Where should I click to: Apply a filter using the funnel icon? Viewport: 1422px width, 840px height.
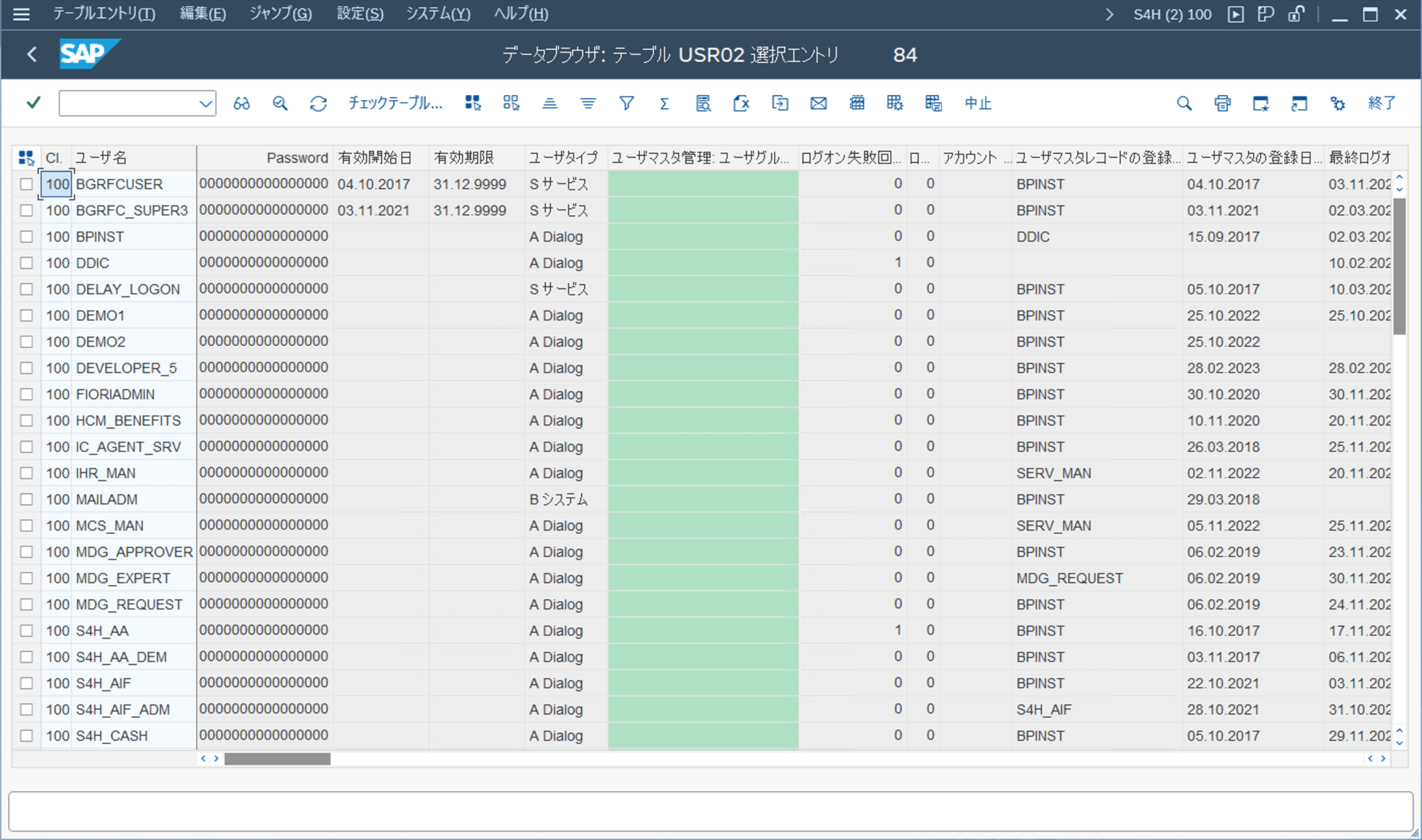[x=626, y=103]
